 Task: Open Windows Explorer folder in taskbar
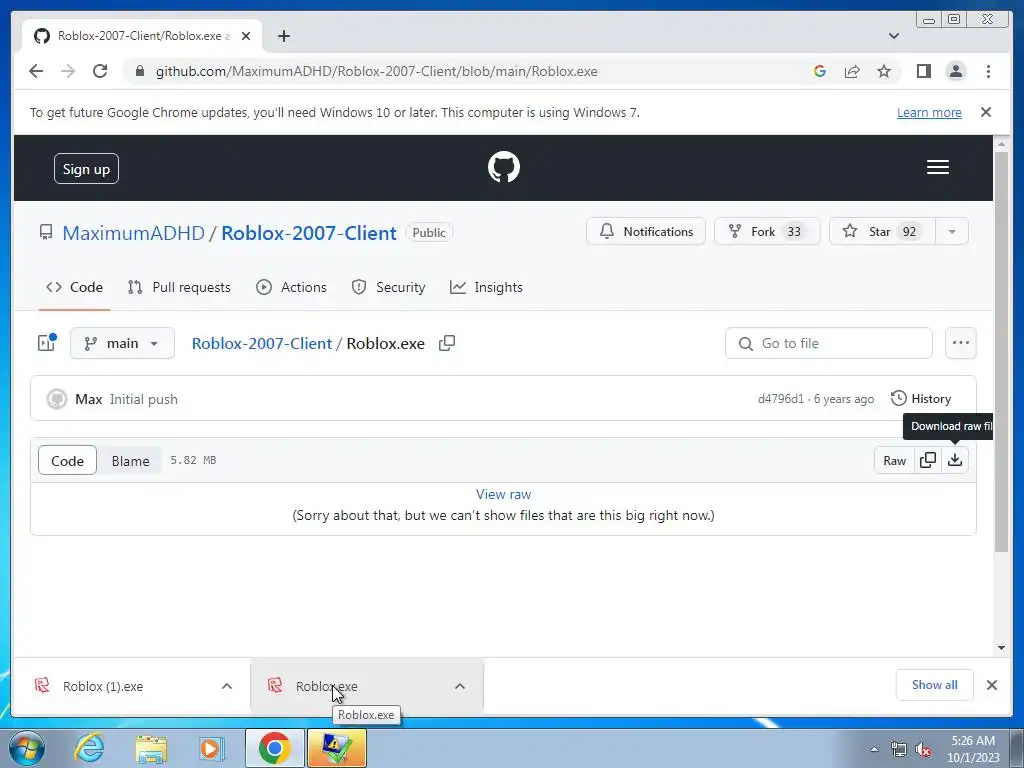151,748
